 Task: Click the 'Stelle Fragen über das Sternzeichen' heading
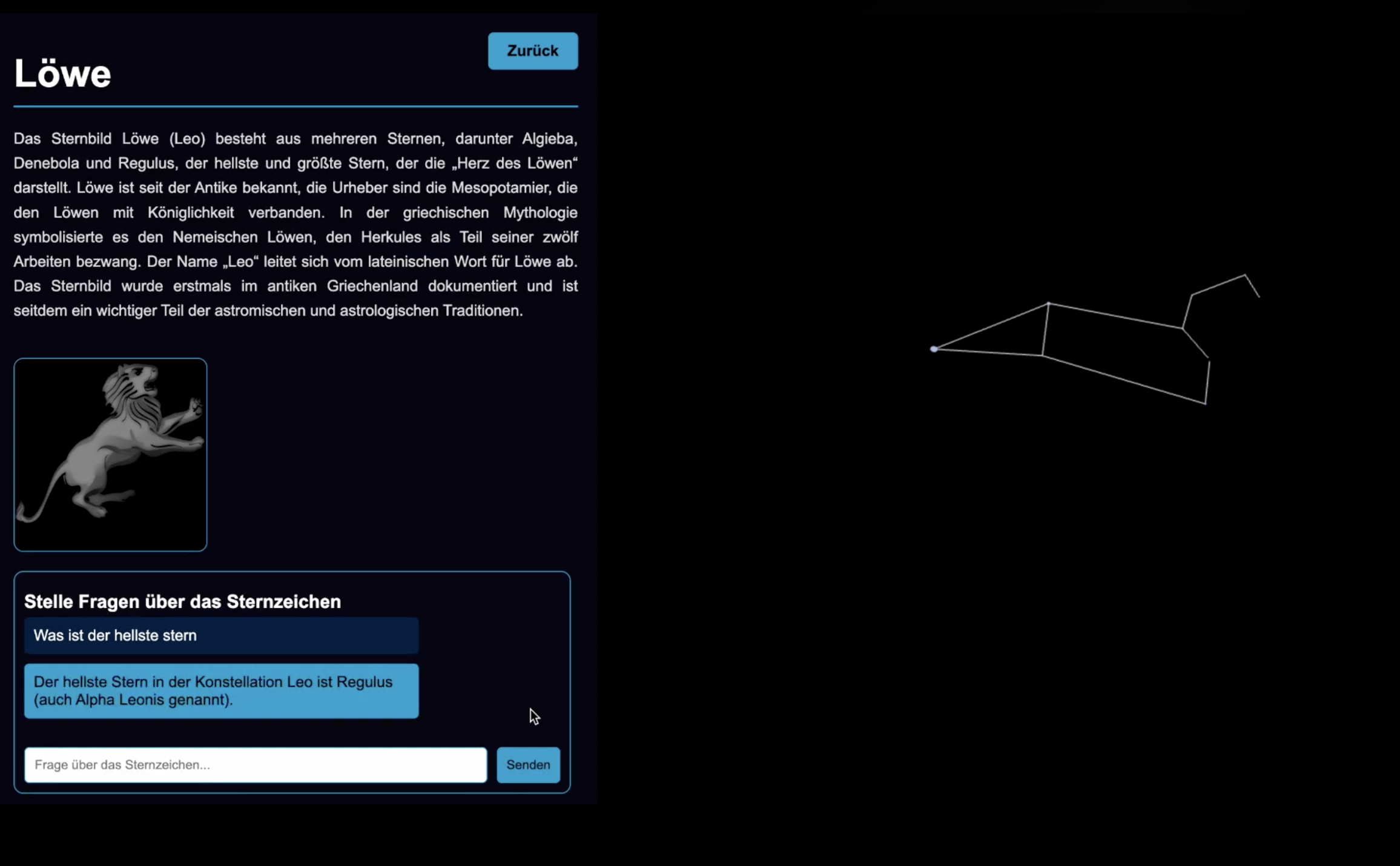coord(182,601)
